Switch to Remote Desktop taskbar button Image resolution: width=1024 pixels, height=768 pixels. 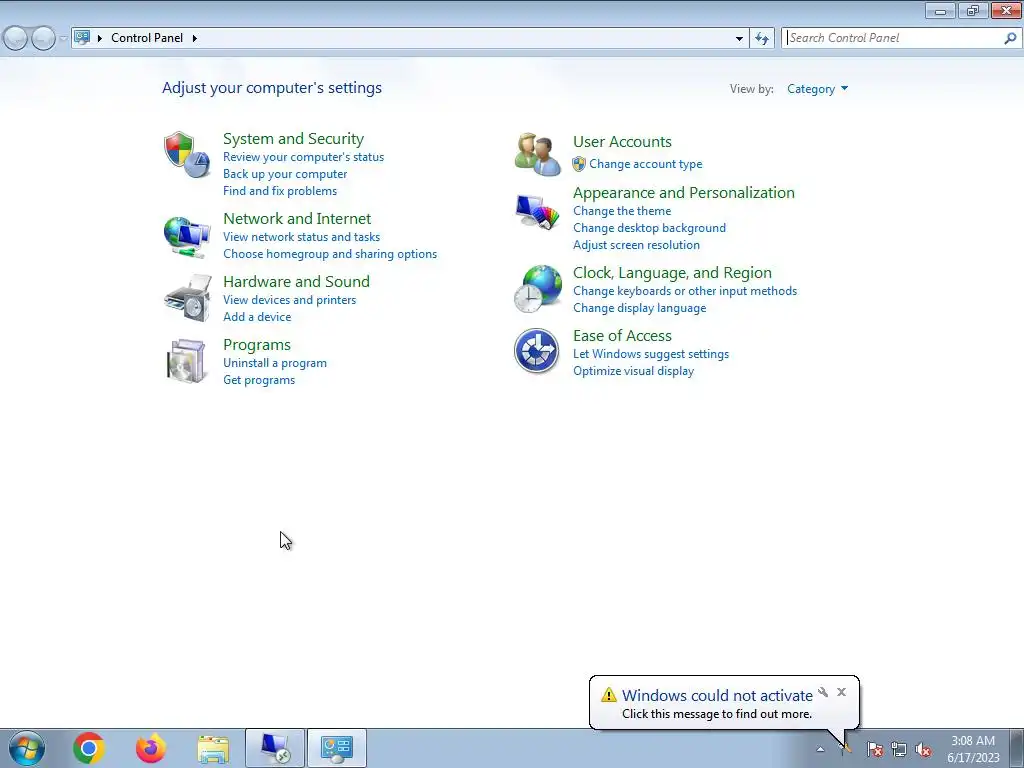point(275,748)
